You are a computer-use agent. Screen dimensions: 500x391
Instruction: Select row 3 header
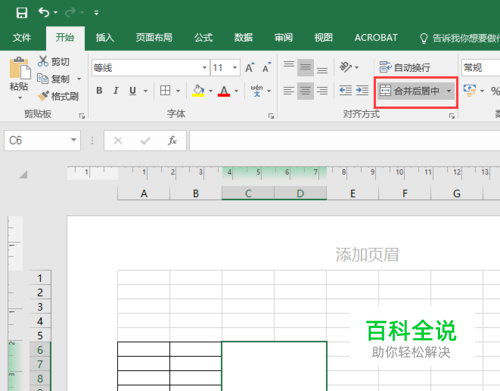click(40, 307)
